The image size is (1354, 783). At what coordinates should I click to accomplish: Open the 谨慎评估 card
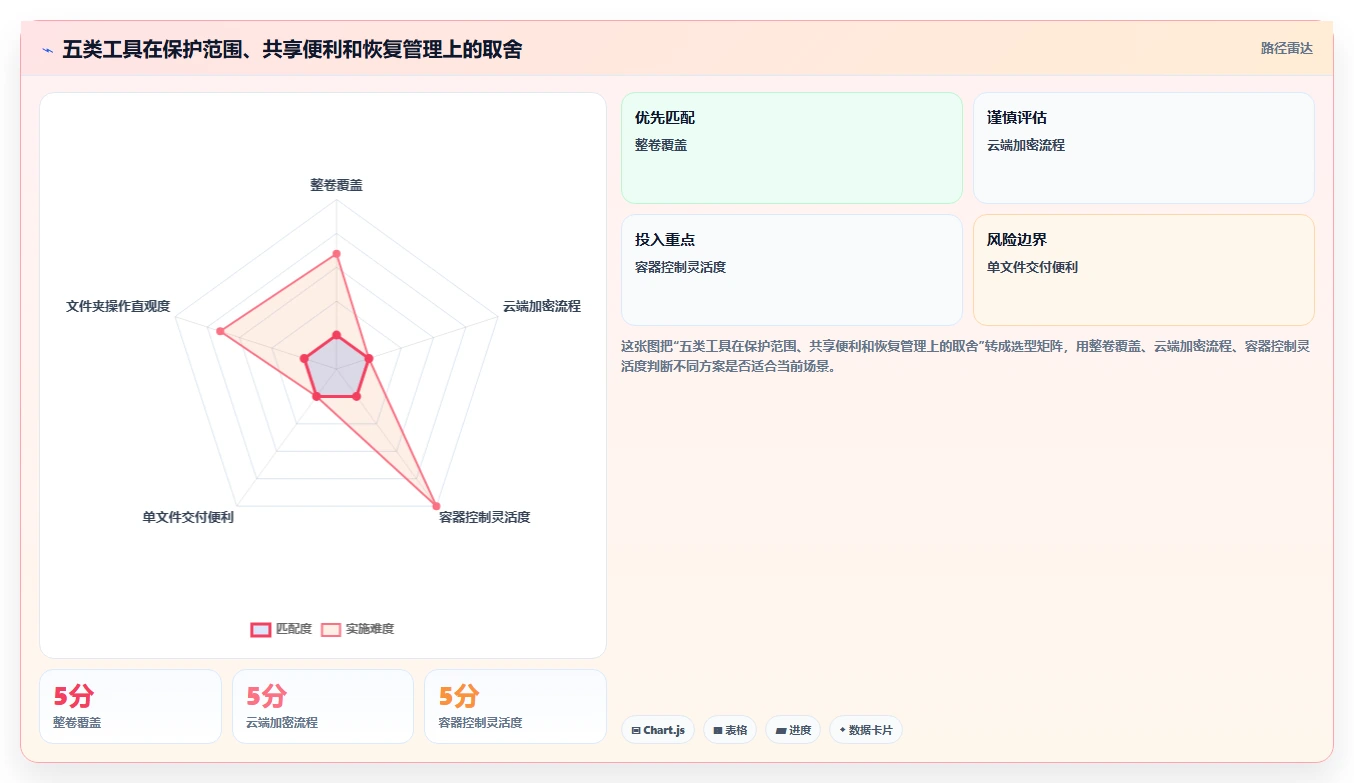point(1144,148)
